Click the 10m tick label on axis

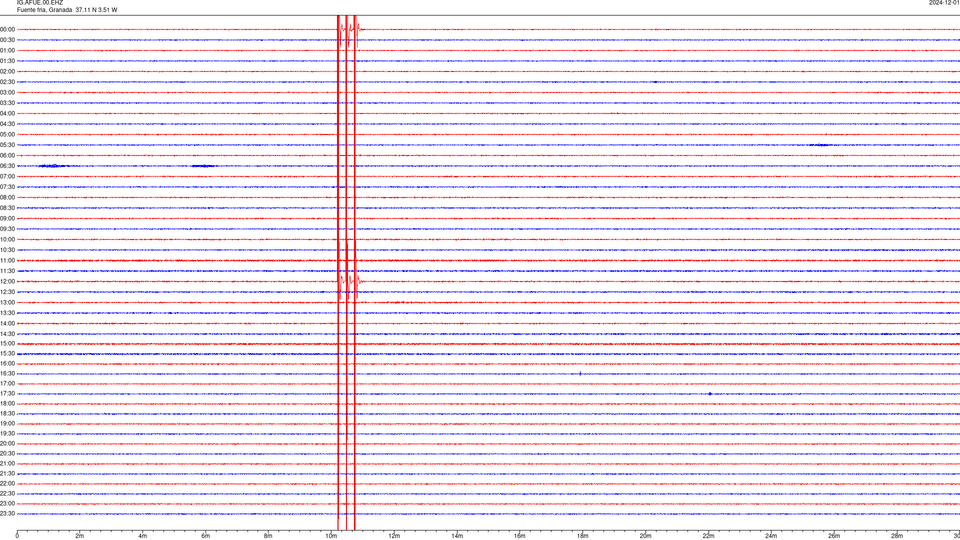click(331, 536)
